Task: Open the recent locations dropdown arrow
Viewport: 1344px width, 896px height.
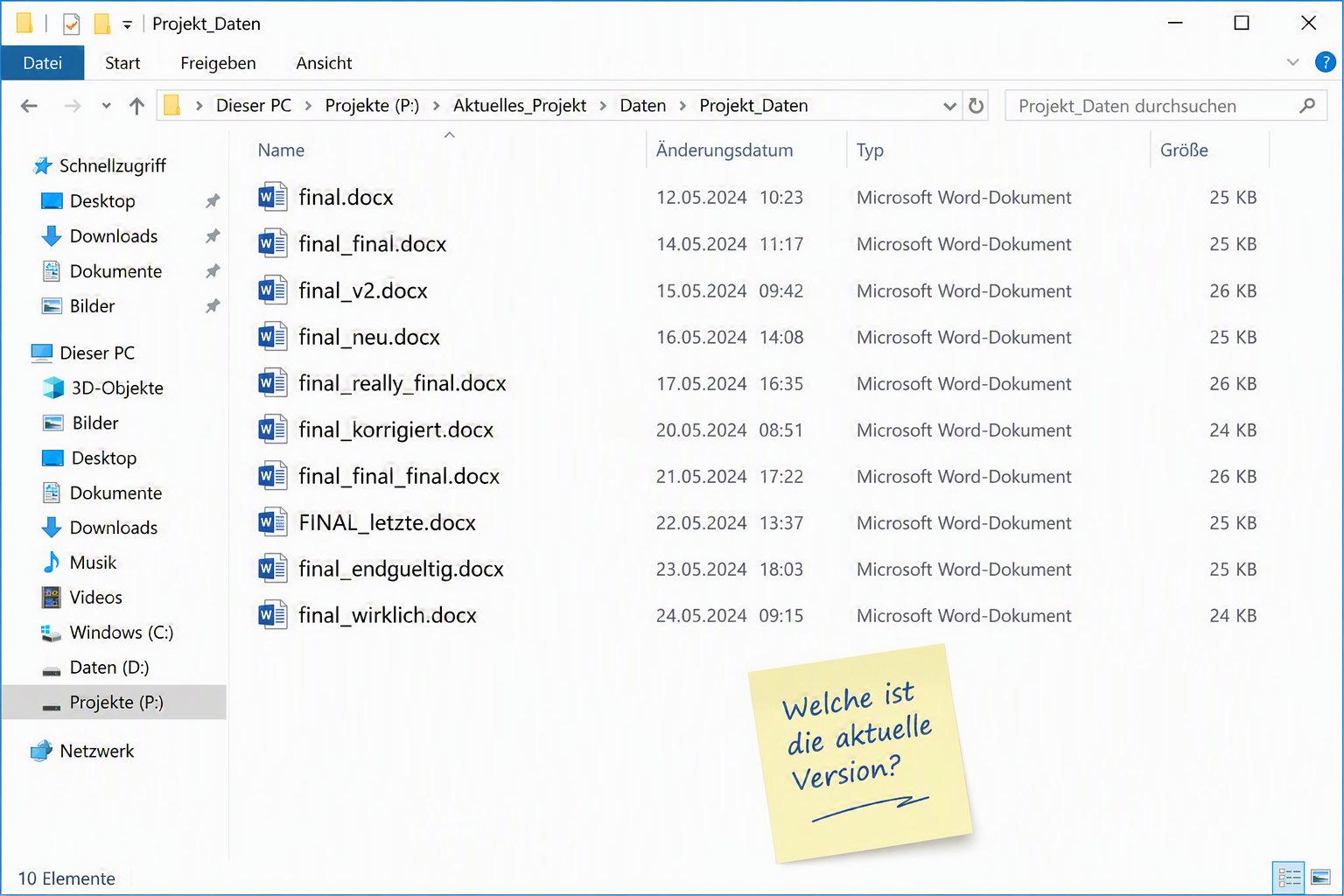Action: [x=106, y=106]
